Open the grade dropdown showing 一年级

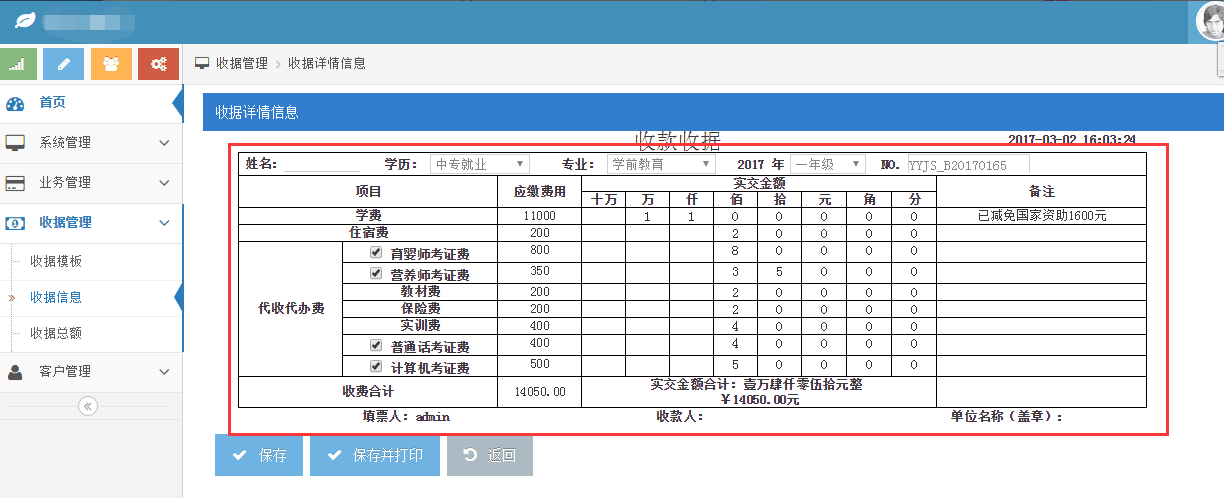(827, 164)
